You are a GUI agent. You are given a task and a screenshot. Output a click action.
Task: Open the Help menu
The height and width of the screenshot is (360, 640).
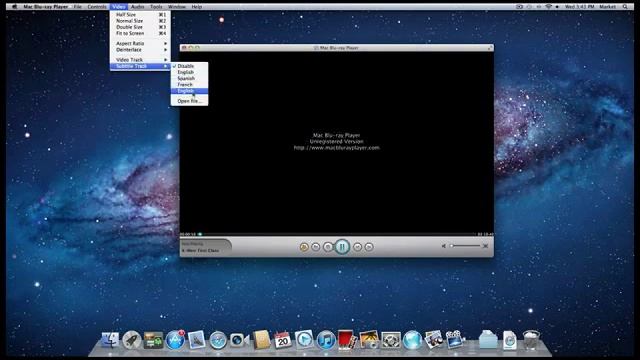[x=197, y=7]
